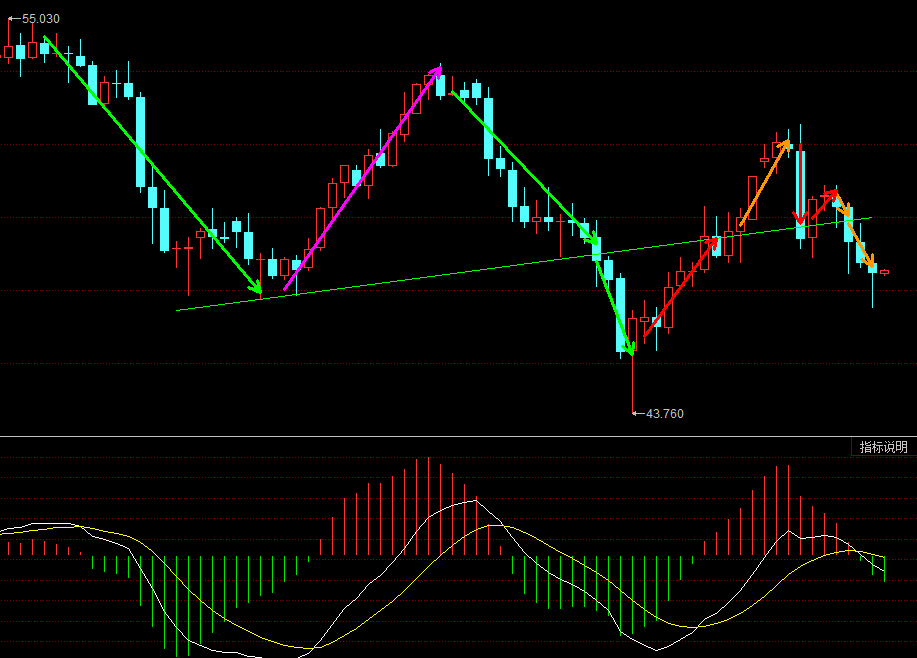
Task: Select the first long green downward arrow
Action: [150, 163]
